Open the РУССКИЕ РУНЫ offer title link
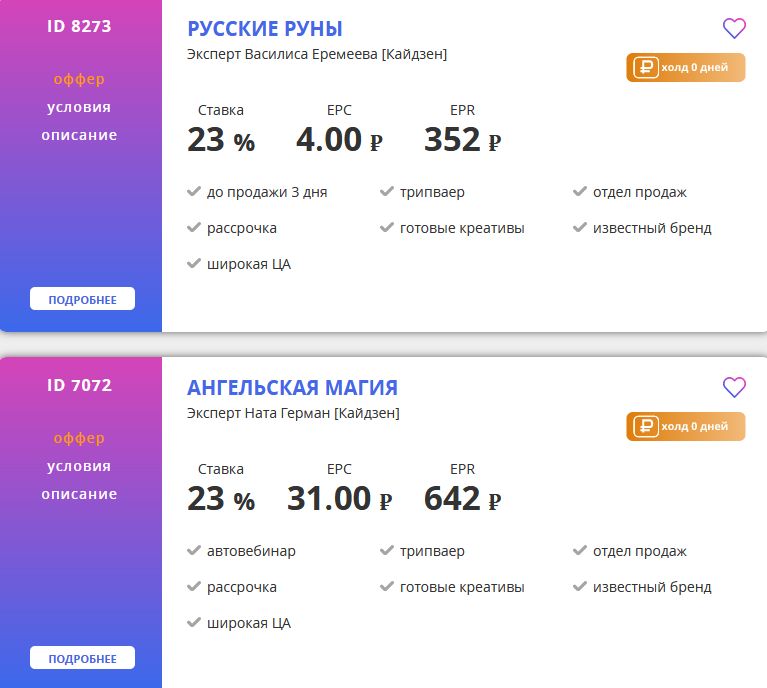Viewport: 767px width, 688px height. [265, 29]
